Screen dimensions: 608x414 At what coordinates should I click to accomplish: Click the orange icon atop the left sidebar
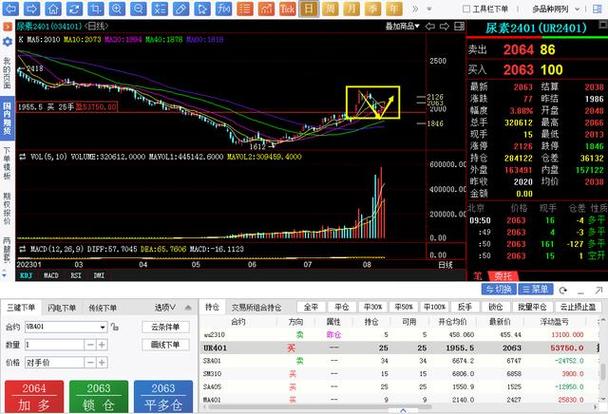pyautogui.click(x=7, y=27)
